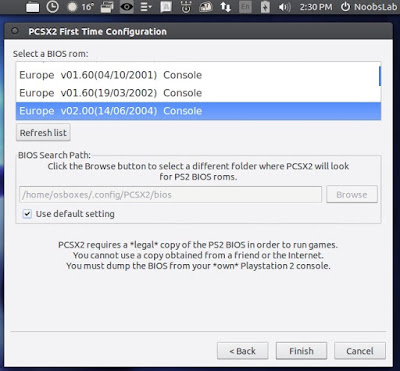
Task: Click the Browse button
Action: point(352,195)
